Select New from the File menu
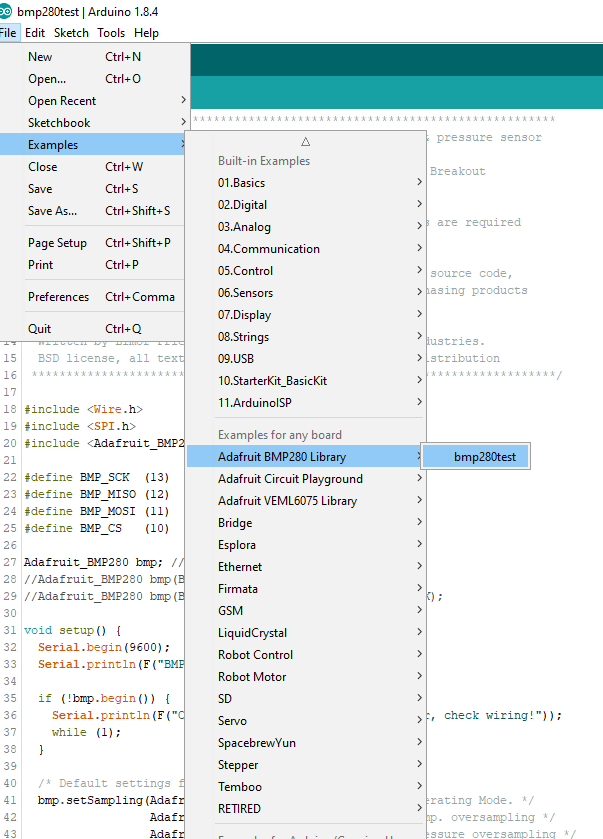Screen dimensions: 603x839 click(x=94, y=57)
